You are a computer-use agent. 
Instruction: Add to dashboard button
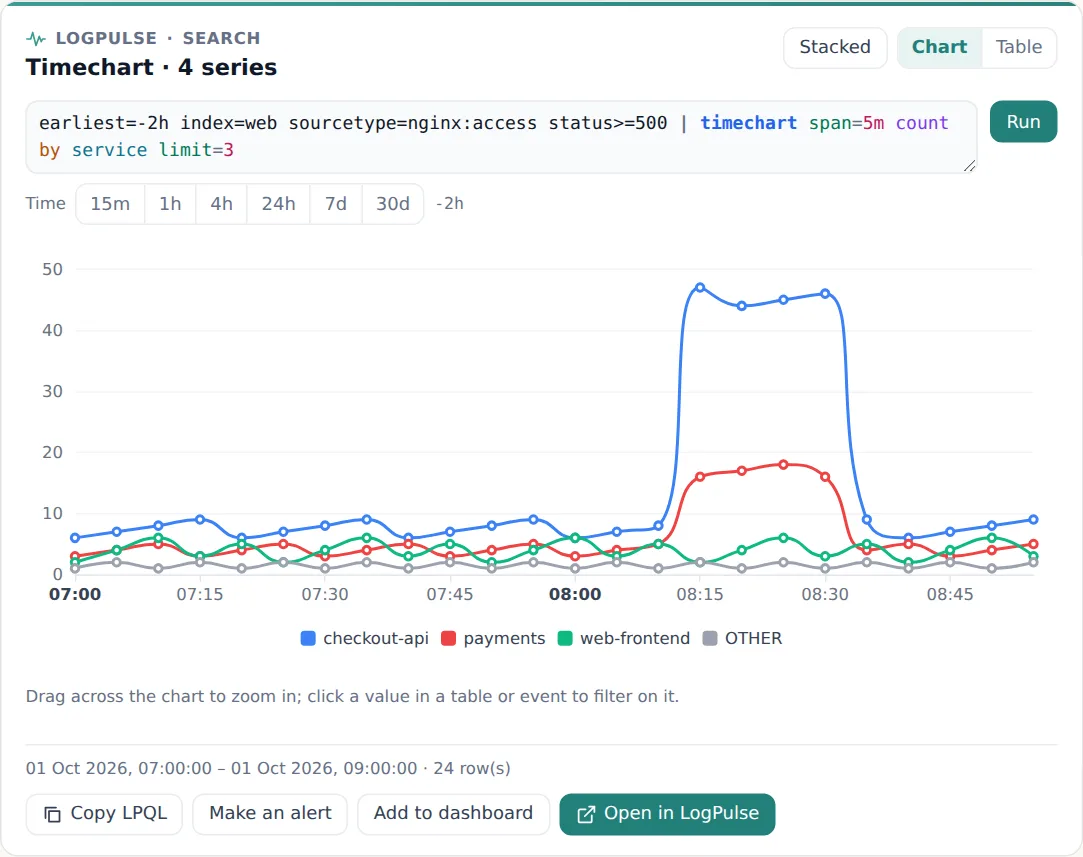pos(453,813)
